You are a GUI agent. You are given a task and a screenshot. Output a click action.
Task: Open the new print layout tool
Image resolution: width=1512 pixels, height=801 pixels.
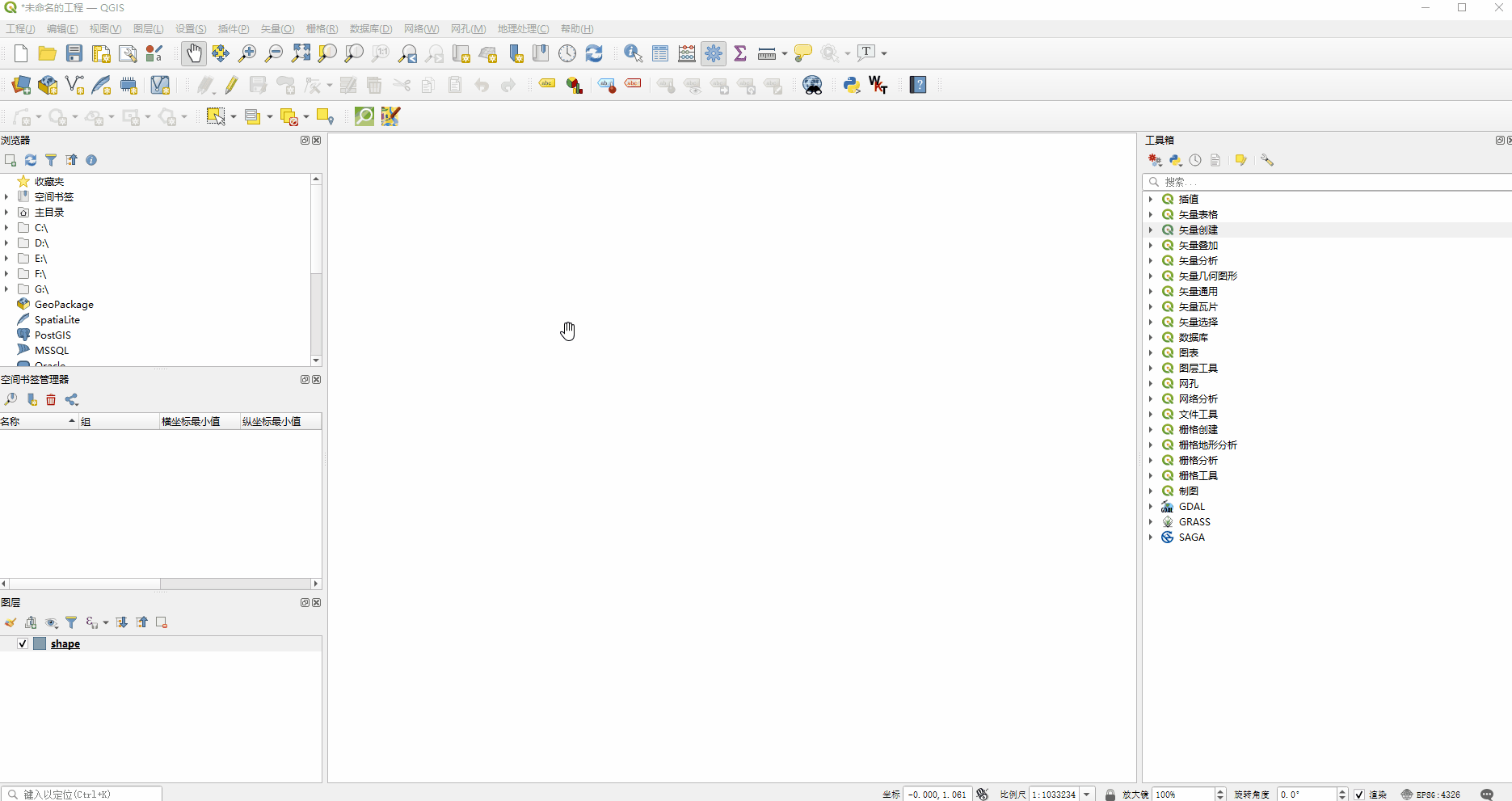point(101,53)
